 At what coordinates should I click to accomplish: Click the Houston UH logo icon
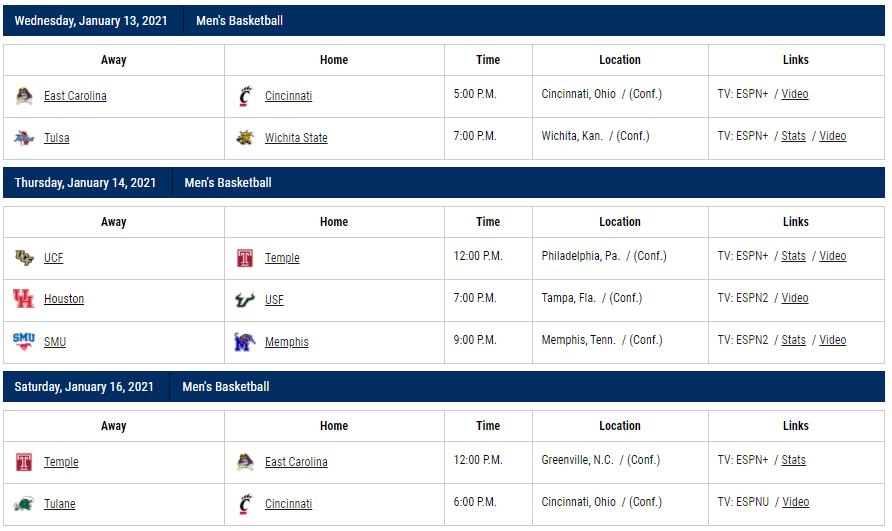[x=24, y=299]
